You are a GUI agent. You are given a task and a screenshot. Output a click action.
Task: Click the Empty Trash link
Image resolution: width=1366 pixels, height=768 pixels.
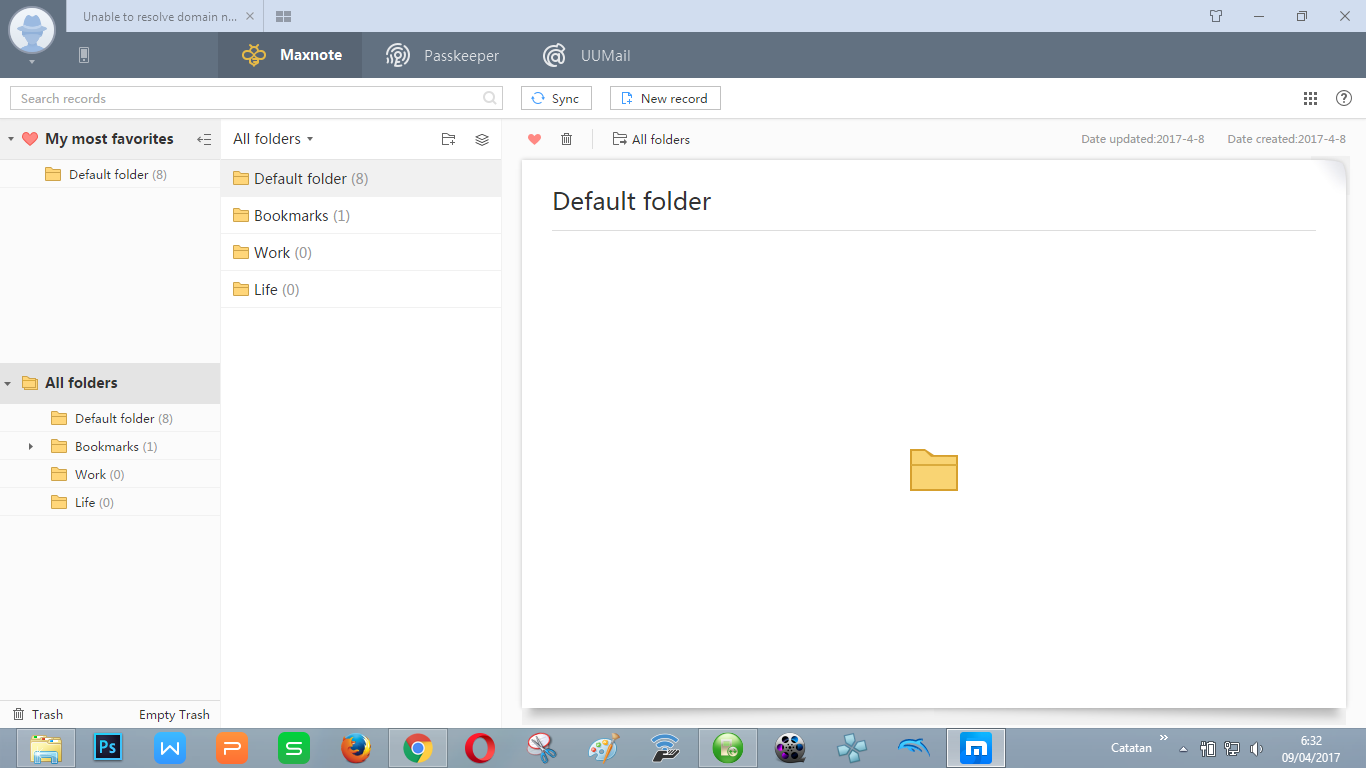point(174,714)
